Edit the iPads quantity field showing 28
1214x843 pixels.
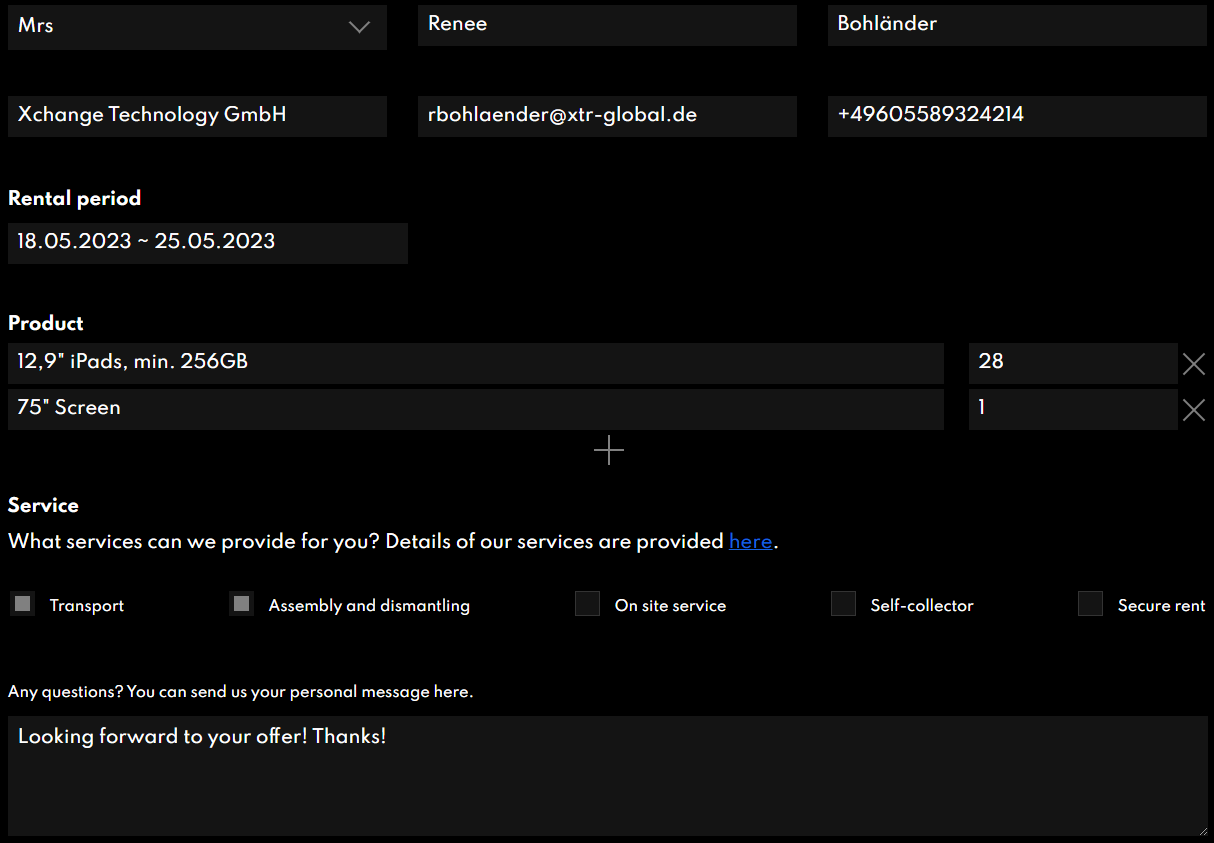1072,363
